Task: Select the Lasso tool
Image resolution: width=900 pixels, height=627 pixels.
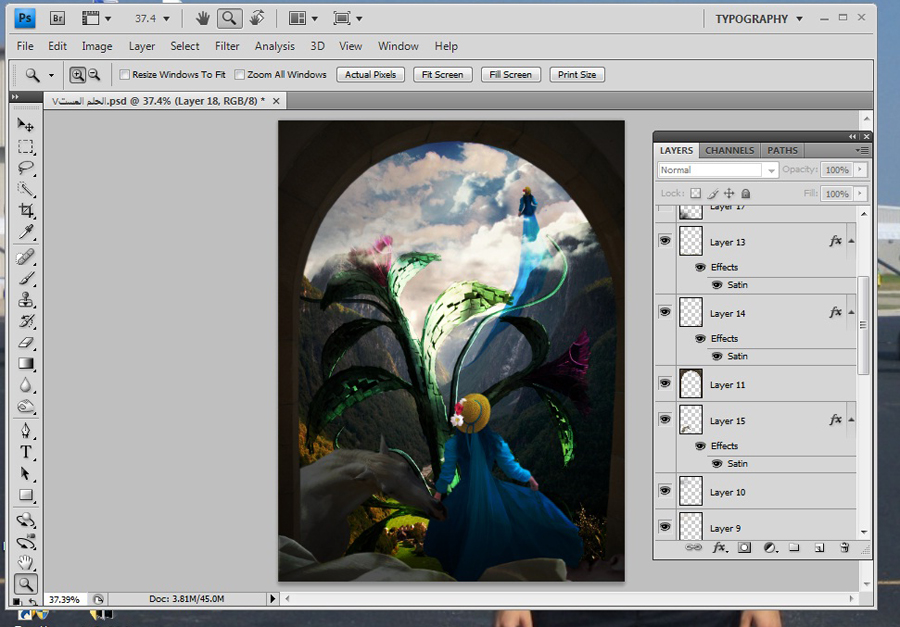Action: click(x=25, y=168)
